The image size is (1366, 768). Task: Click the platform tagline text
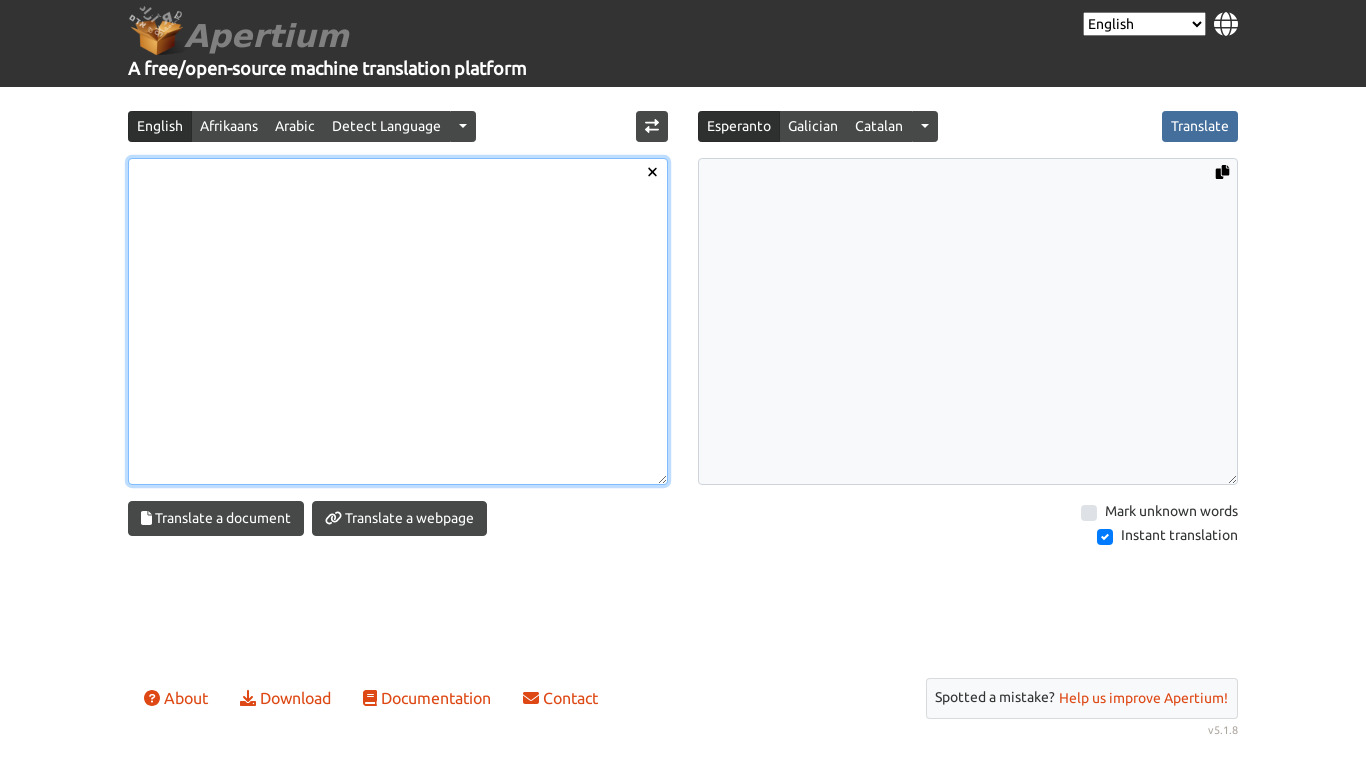coord(327,69)
